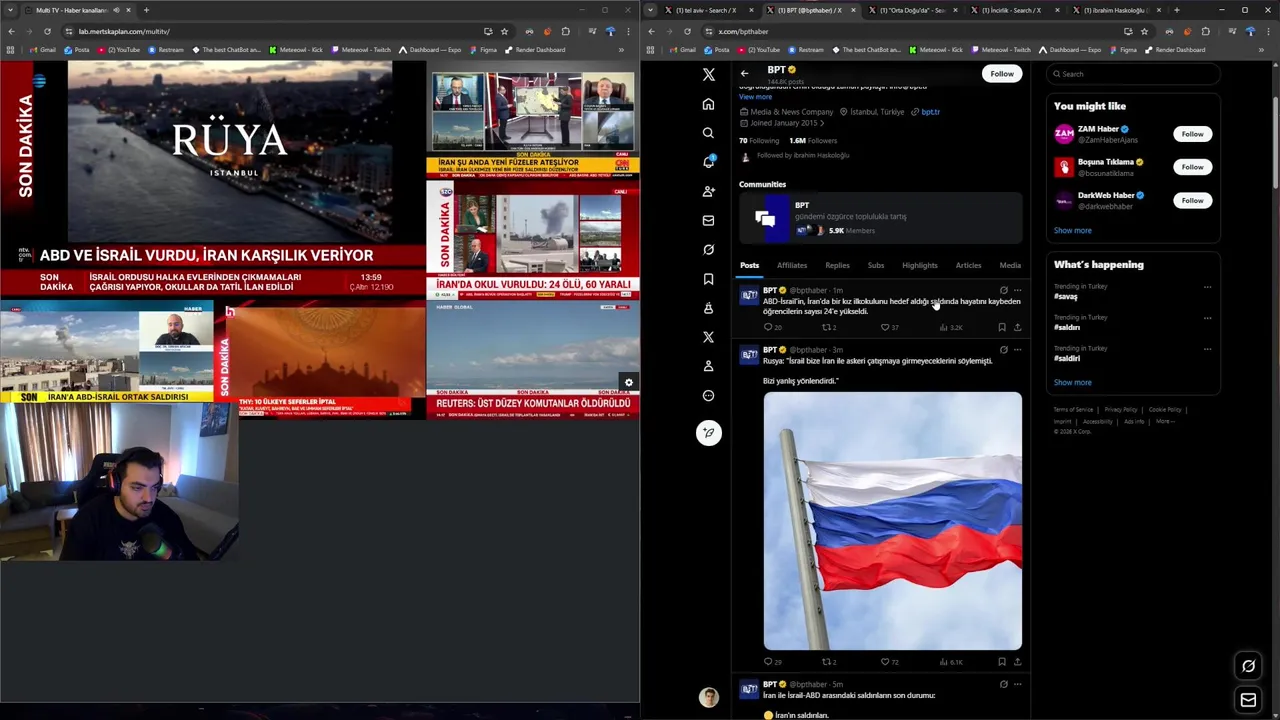Open settings gear on Haber Global stream

point(628,382)
